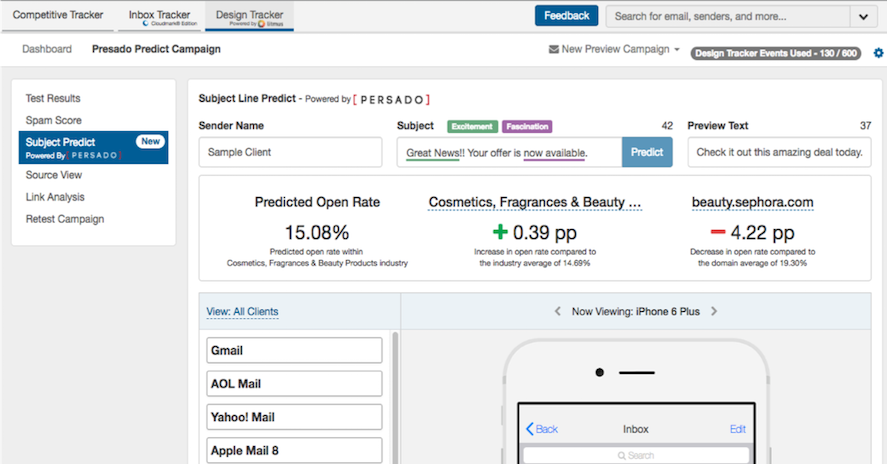Click the Preview Text input field
Image resolution: width=887 pixels, height=464 pixels.
pyautogui.click(x=780, y=152)
